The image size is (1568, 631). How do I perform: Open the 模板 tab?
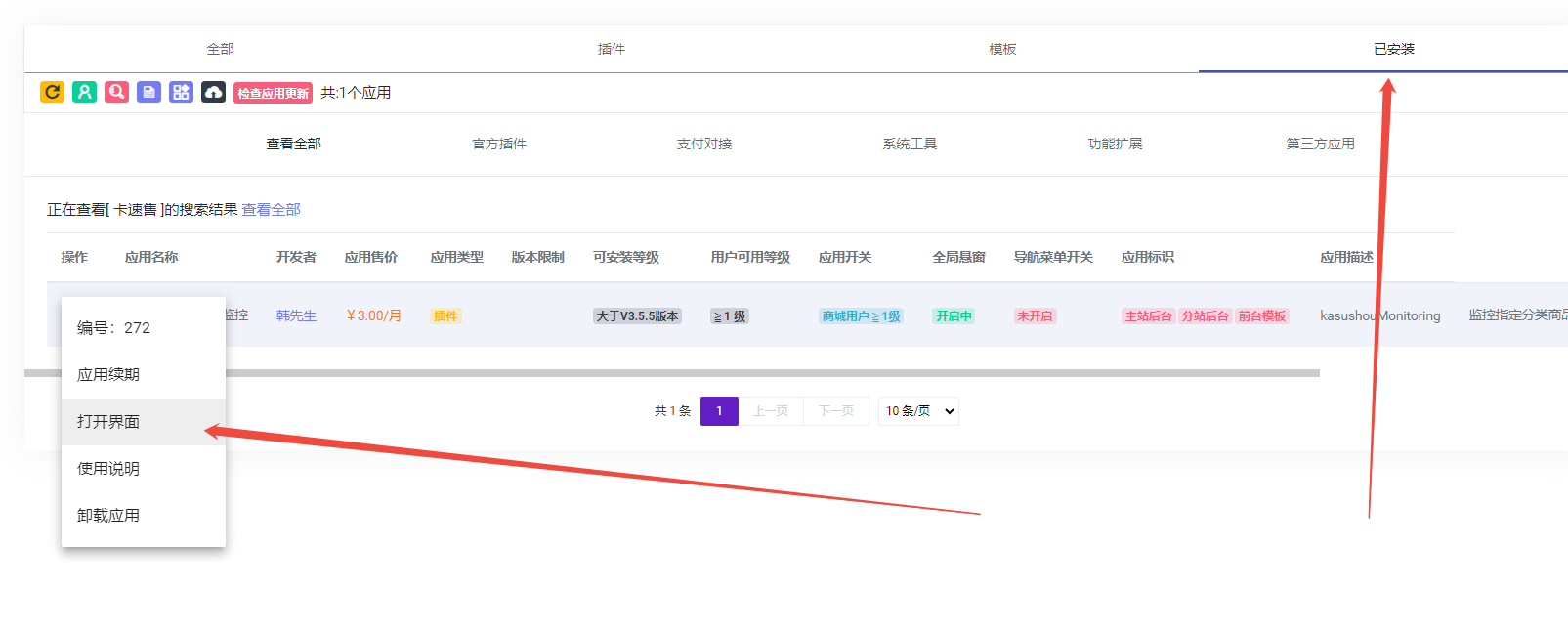pos(1001,49)
